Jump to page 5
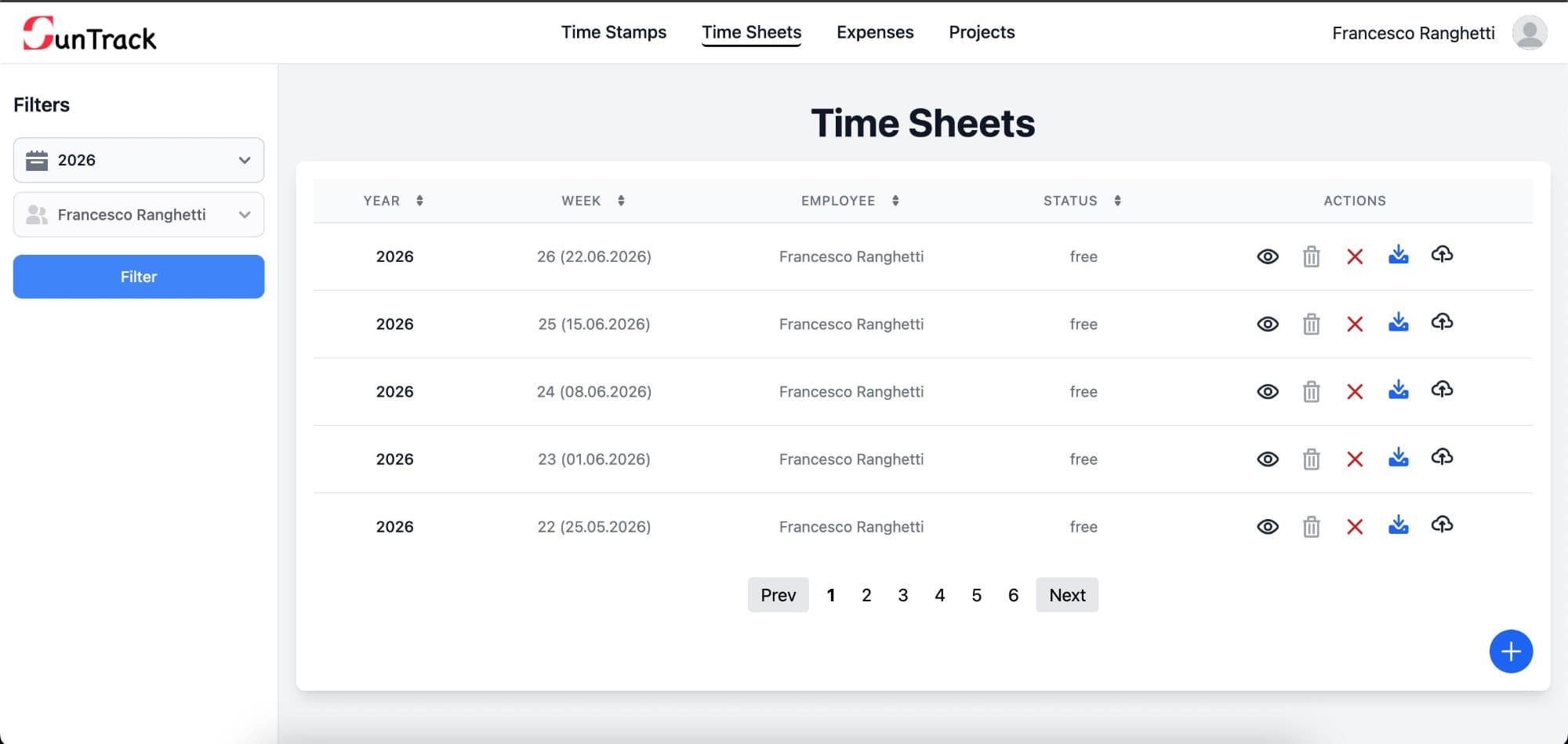Screen dimensions: 1568x744 tap(976, 595)
